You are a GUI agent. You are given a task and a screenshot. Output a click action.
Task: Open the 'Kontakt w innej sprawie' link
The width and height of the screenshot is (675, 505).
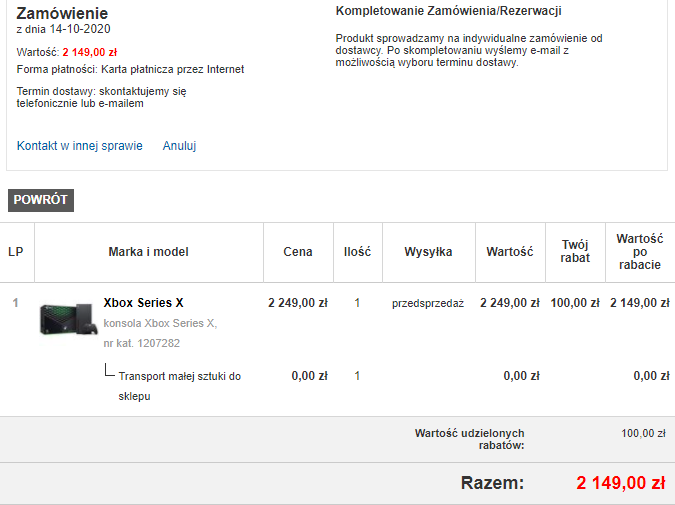pyautogui.click(x=80, y=146)
